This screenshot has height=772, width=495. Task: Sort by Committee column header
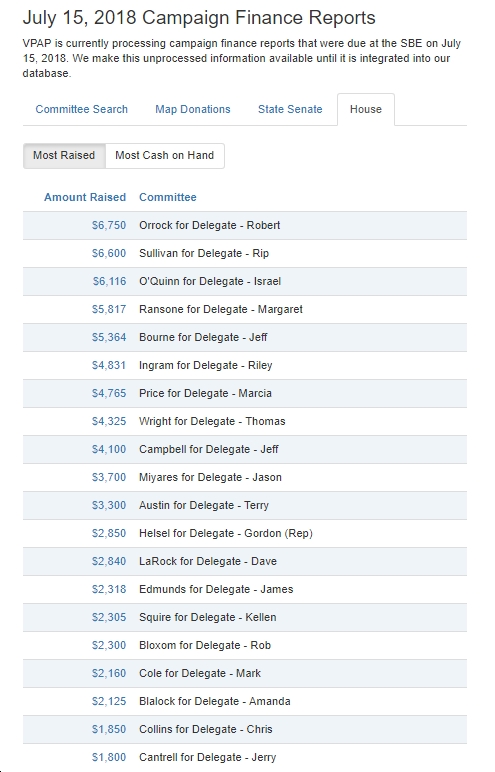click(x=167, y=197)
